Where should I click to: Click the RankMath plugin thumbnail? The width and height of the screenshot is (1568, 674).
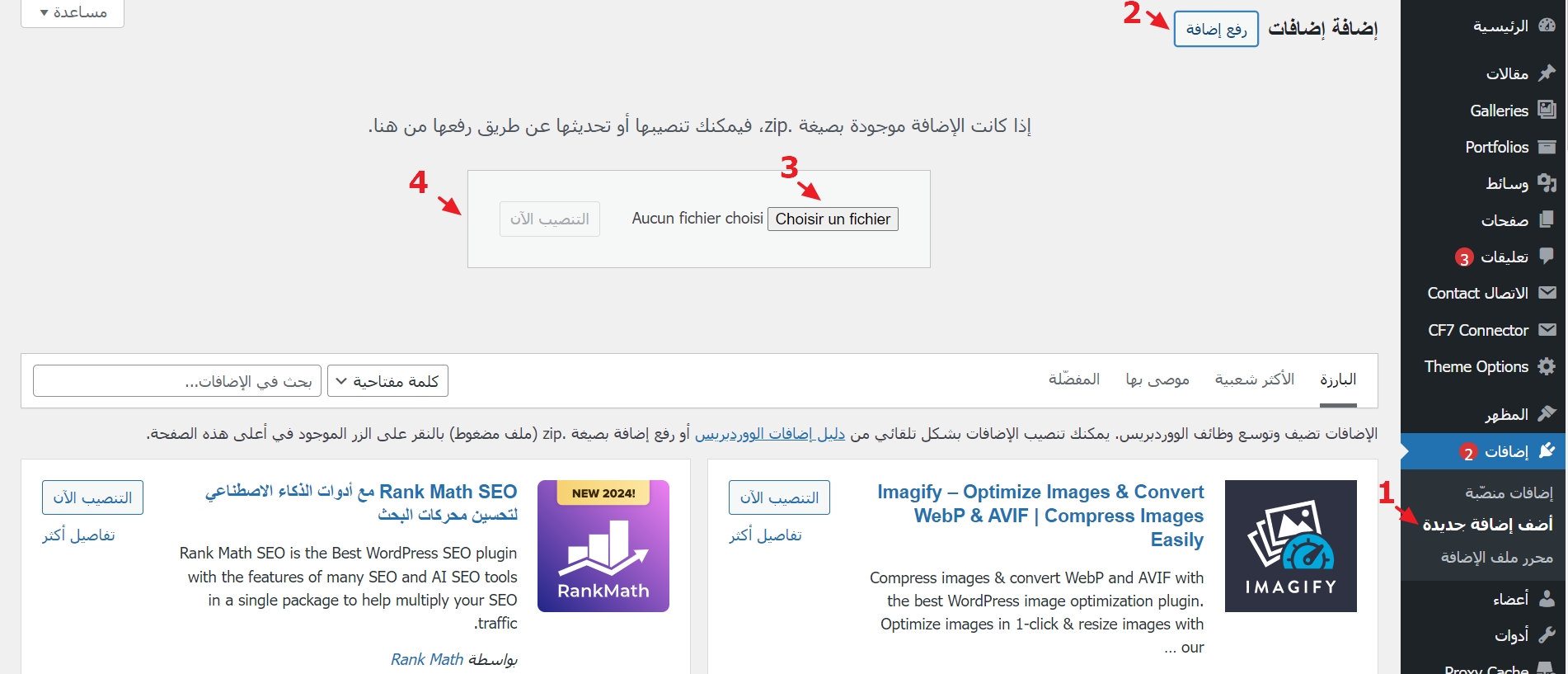pos(603,546)
